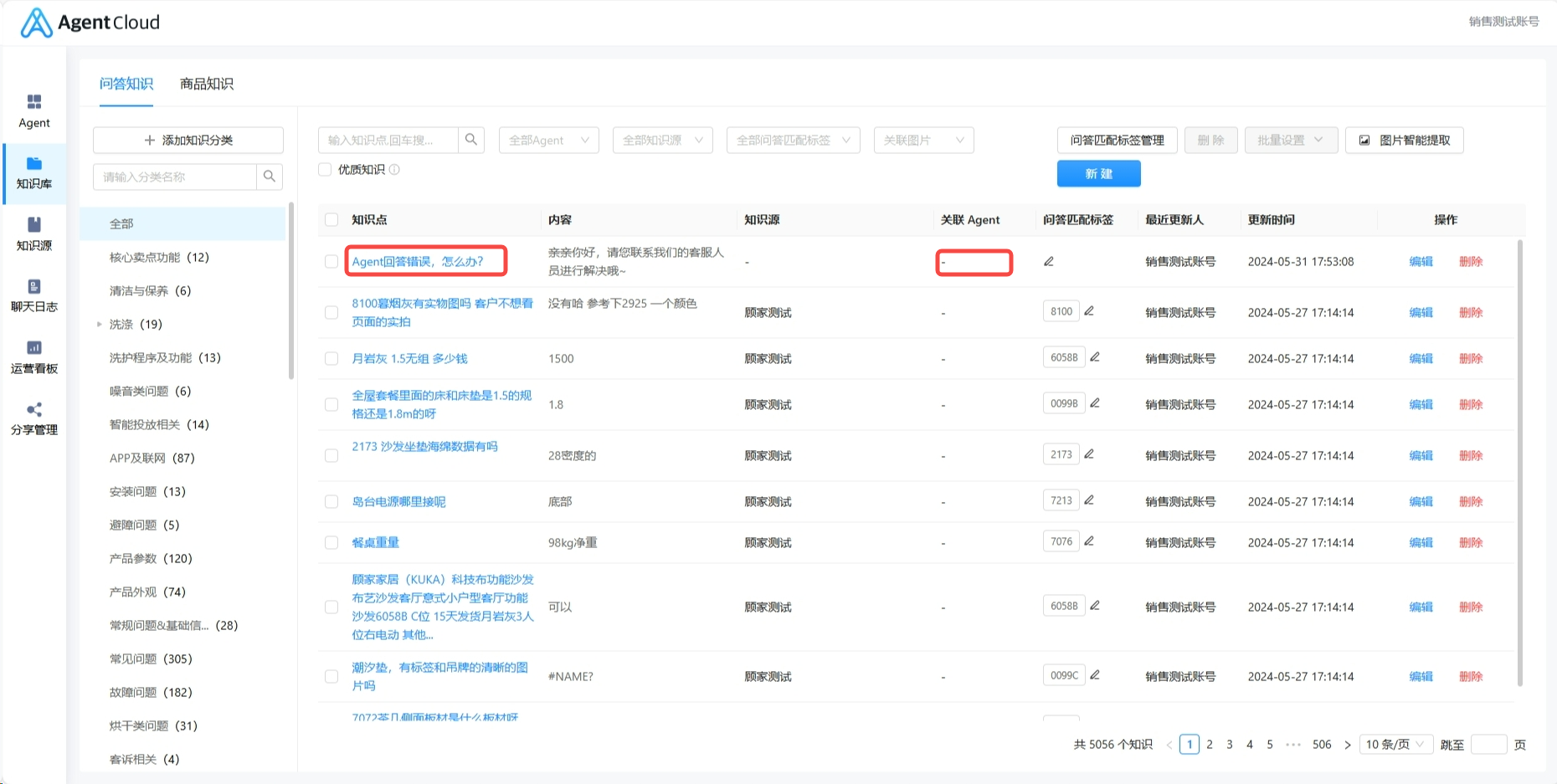Check the Agent回答错误 row checkbox
Screen dimensions: 1557x784
point(331,262)
